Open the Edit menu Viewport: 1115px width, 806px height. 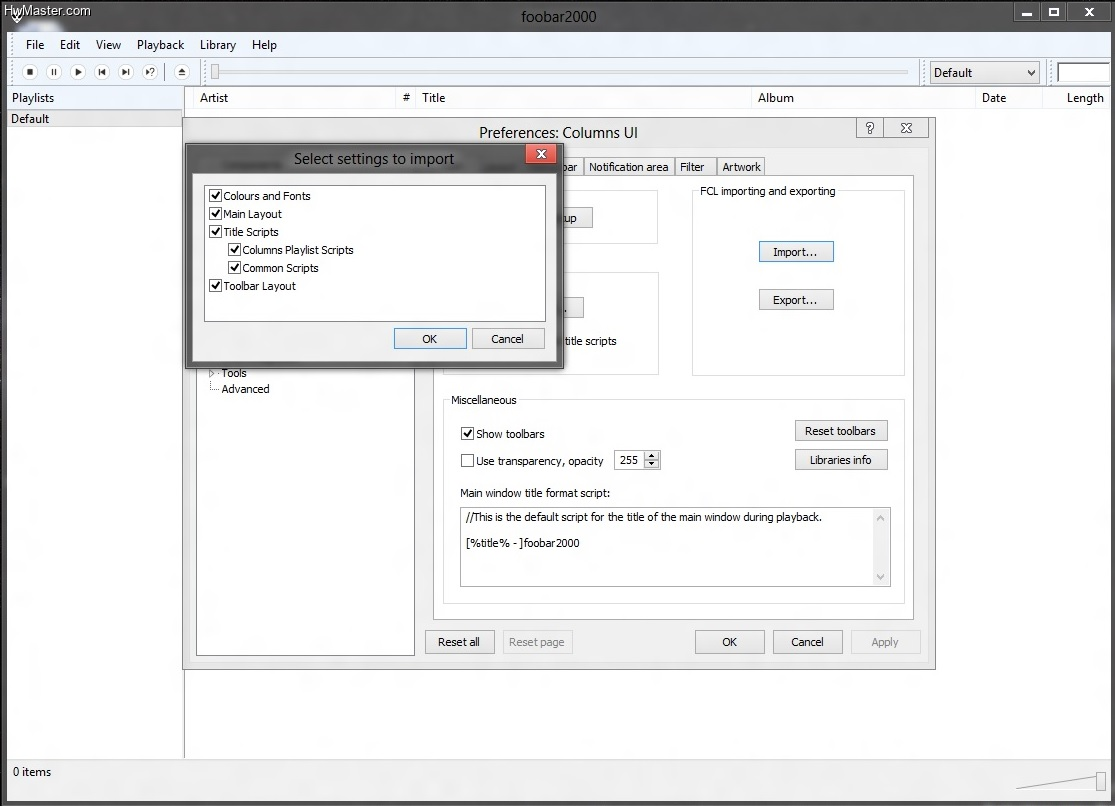[x=70, y=45]
